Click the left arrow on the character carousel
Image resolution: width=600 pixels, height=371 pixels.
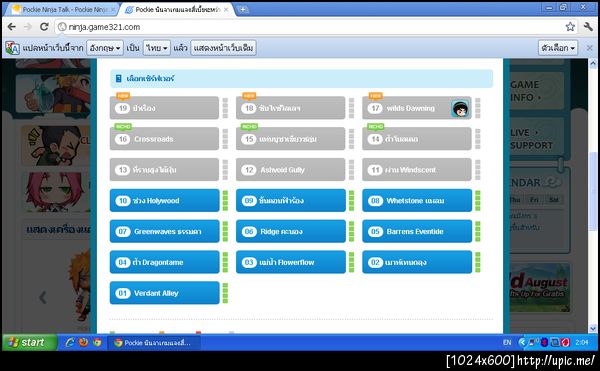(x=43, y=297)
